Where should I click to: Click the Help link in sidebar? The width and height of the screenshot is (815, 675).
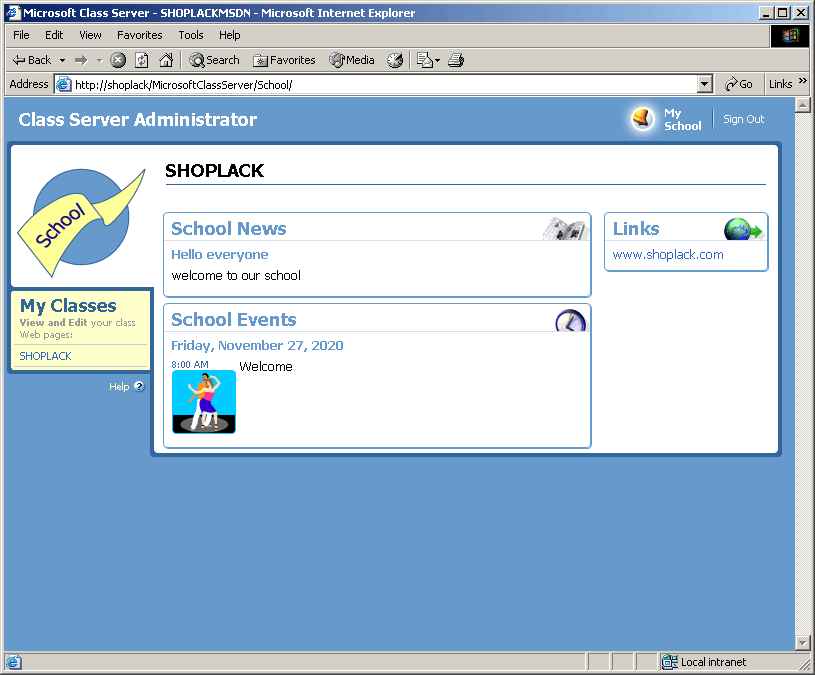pyautogui.click(x=119, y=387)
